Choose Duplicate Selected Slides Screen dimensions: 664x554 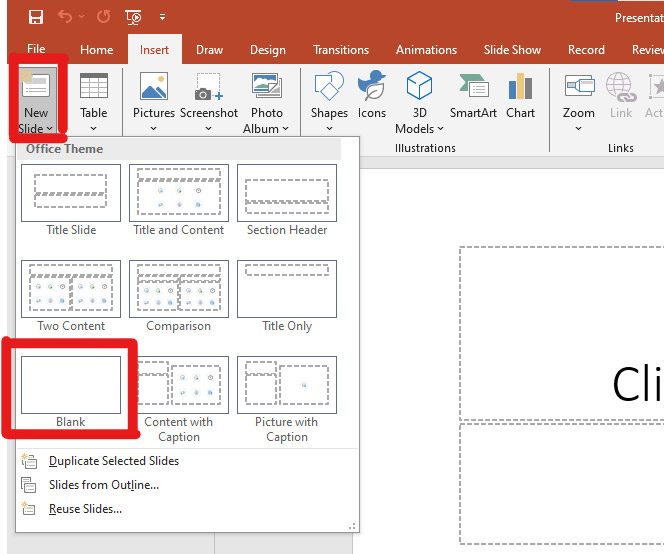coord(113,461)
